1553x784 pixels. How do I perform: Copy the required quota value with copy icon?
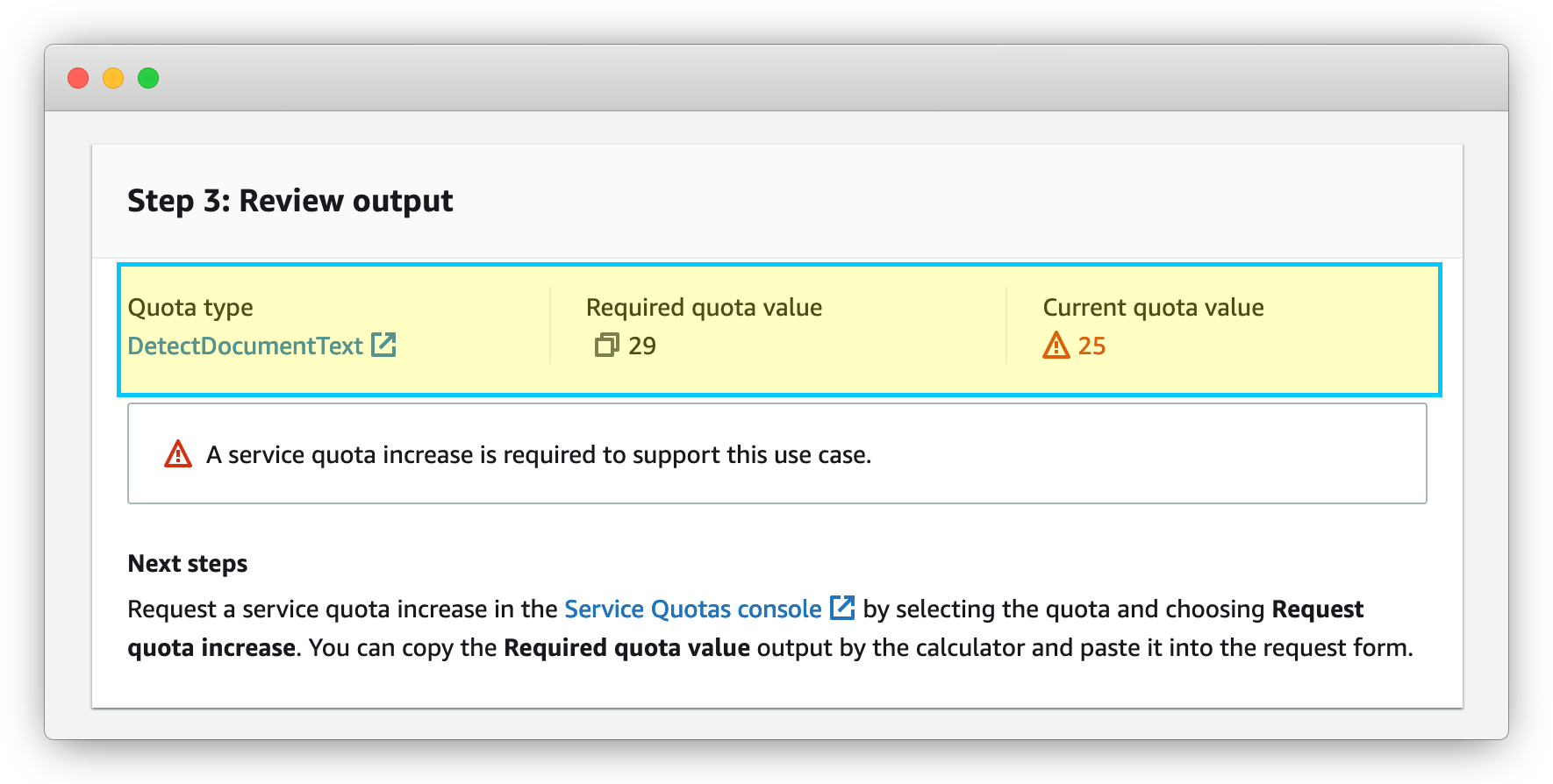606,346
